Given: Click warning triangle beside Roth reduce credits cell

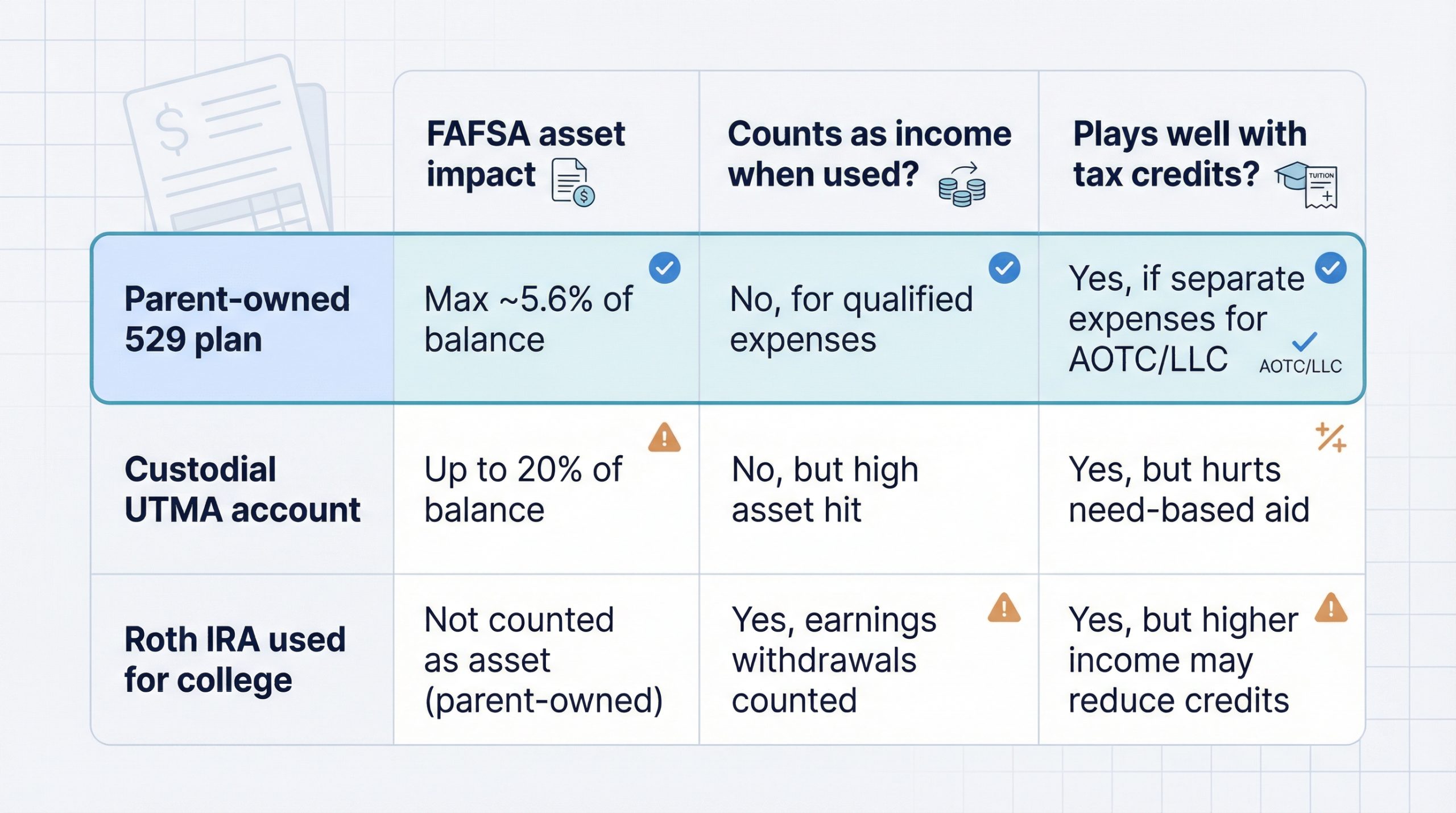Looking at the screenshot, I should [1331, 608].
